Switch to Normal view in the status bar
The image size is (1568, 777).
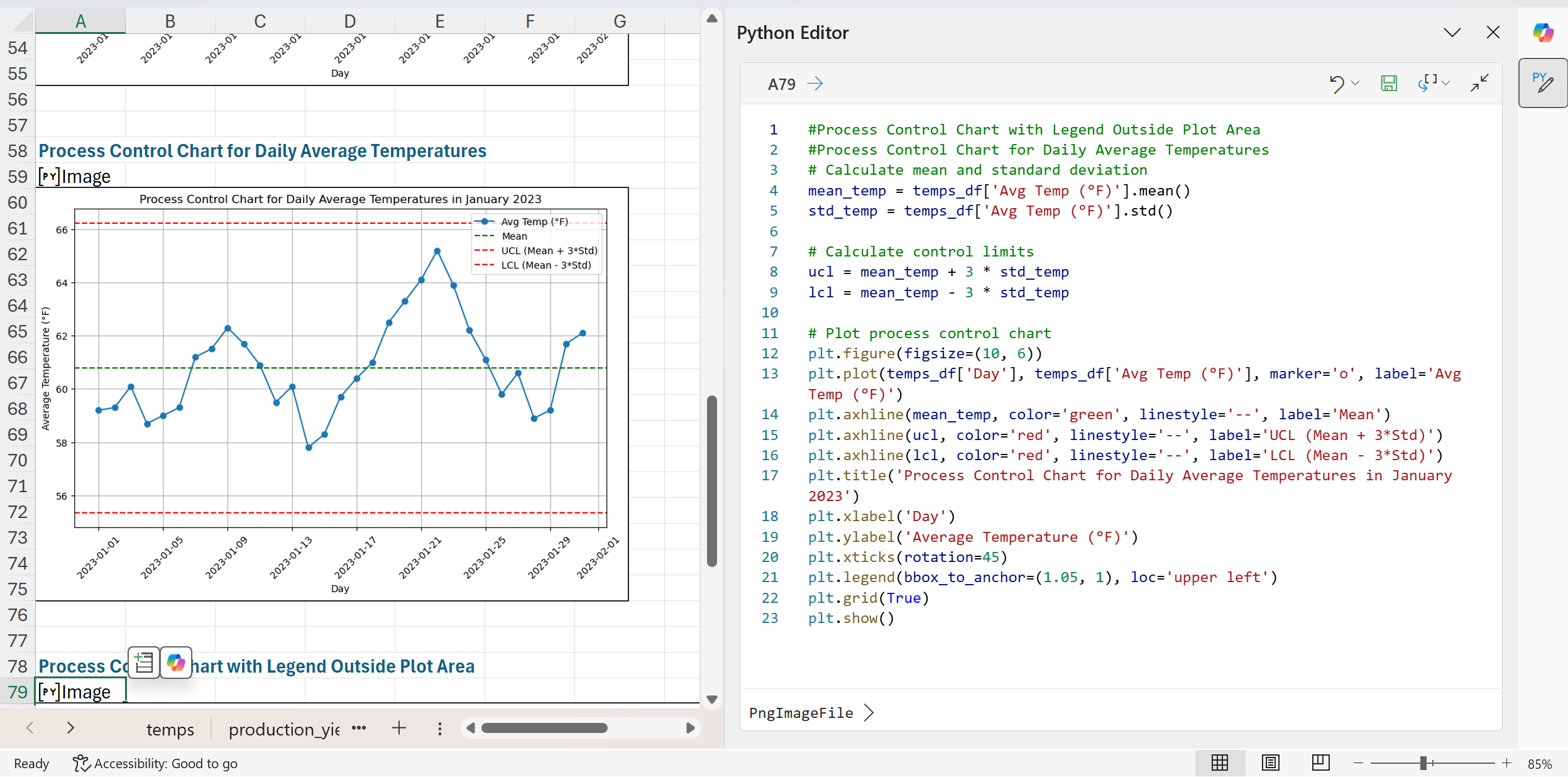tap(1219, 763)
